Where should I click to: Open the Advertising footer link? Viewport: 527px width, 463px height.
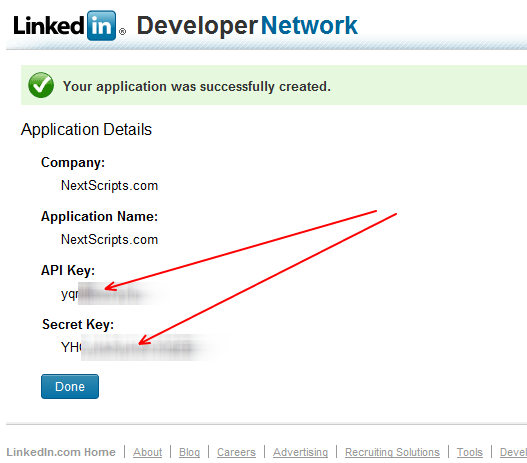pyautogui.click(x=300, y=452)
